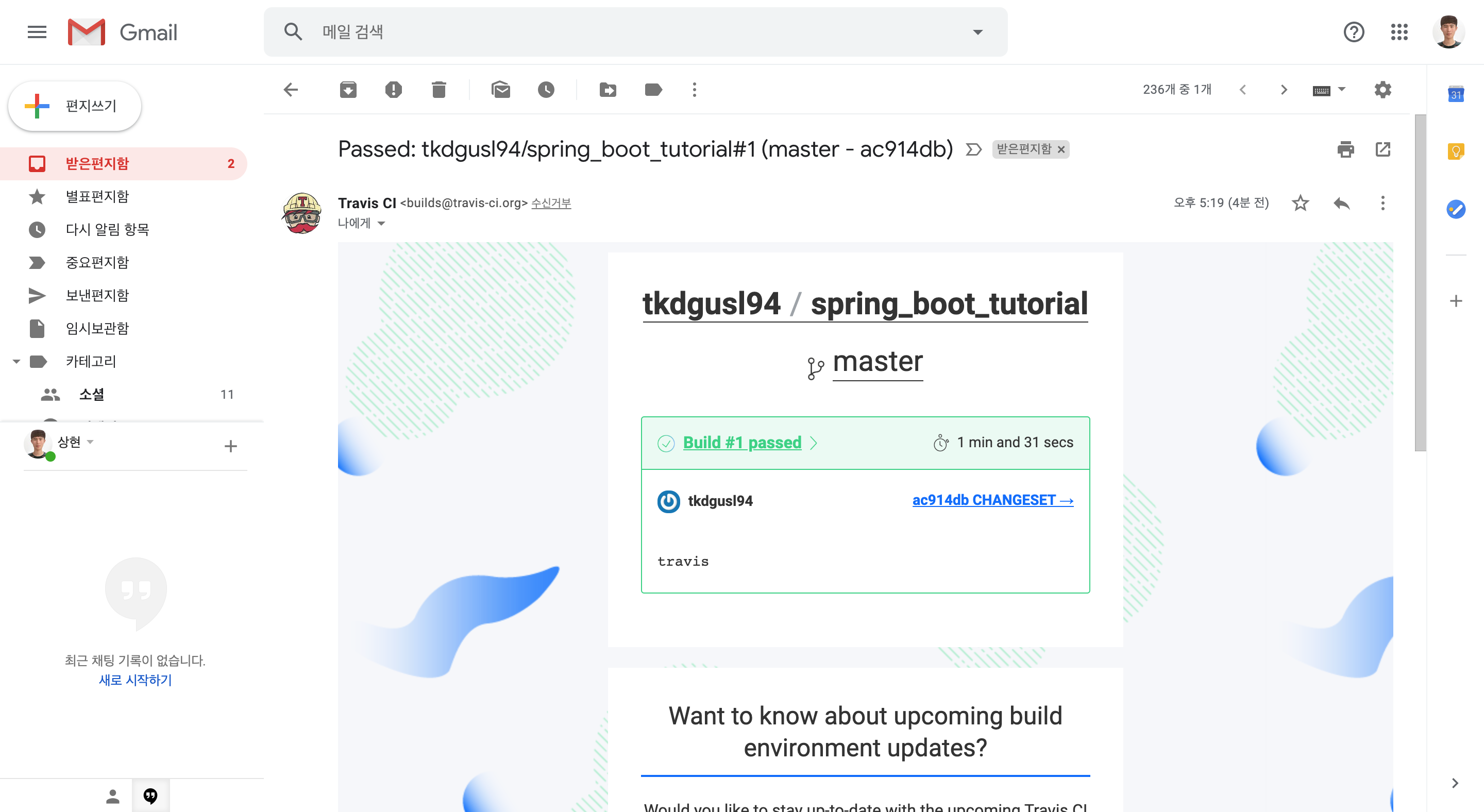Mark as unread with the envelope icon

pyautogui.click(x=501, y=89)
